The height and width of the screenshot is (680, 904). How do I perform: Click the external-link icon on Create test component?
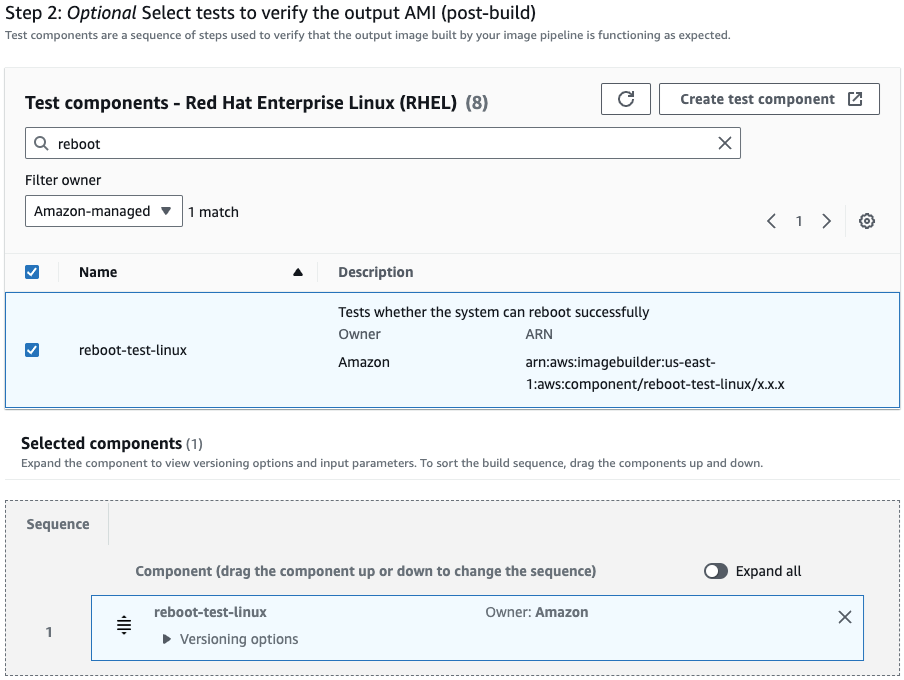click(857, 98)
